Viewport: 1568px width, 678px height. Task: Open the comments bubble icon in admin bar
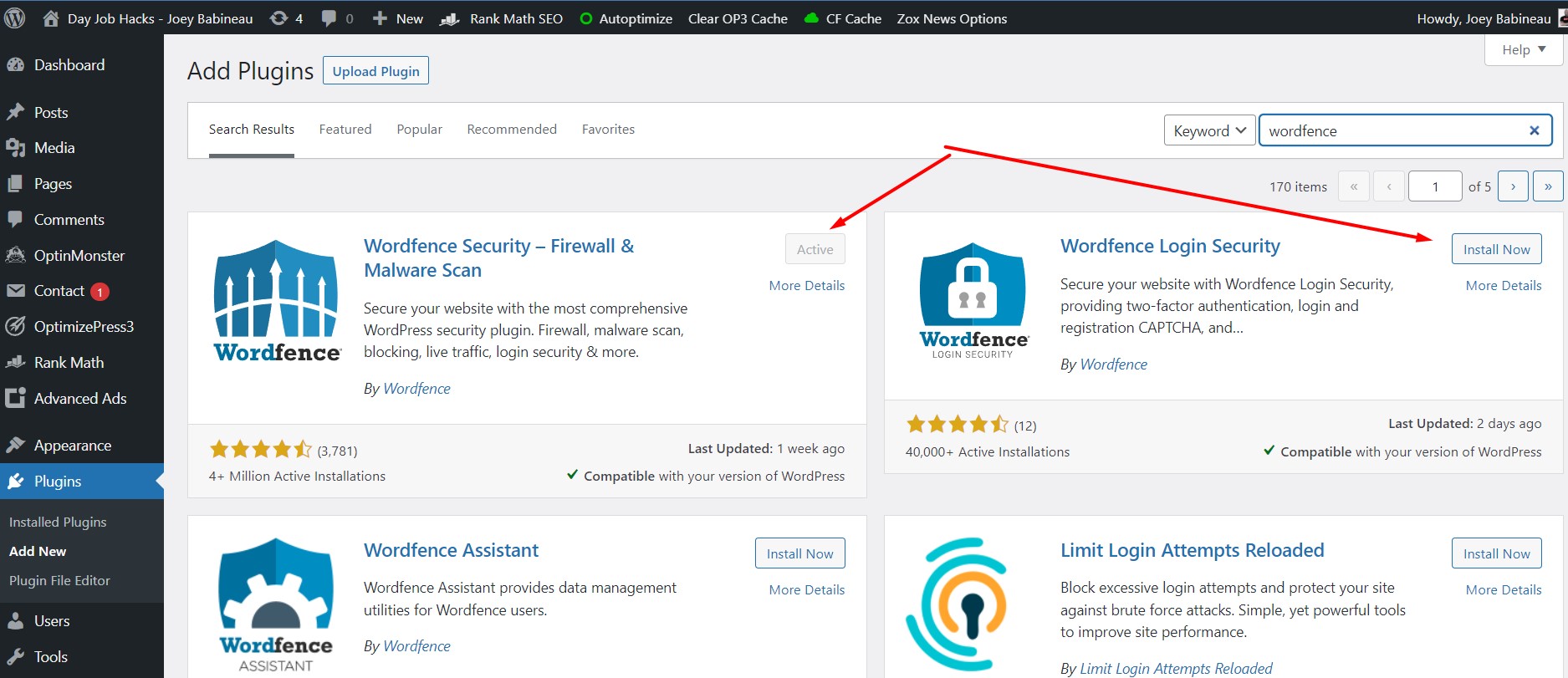coord(329,18)
